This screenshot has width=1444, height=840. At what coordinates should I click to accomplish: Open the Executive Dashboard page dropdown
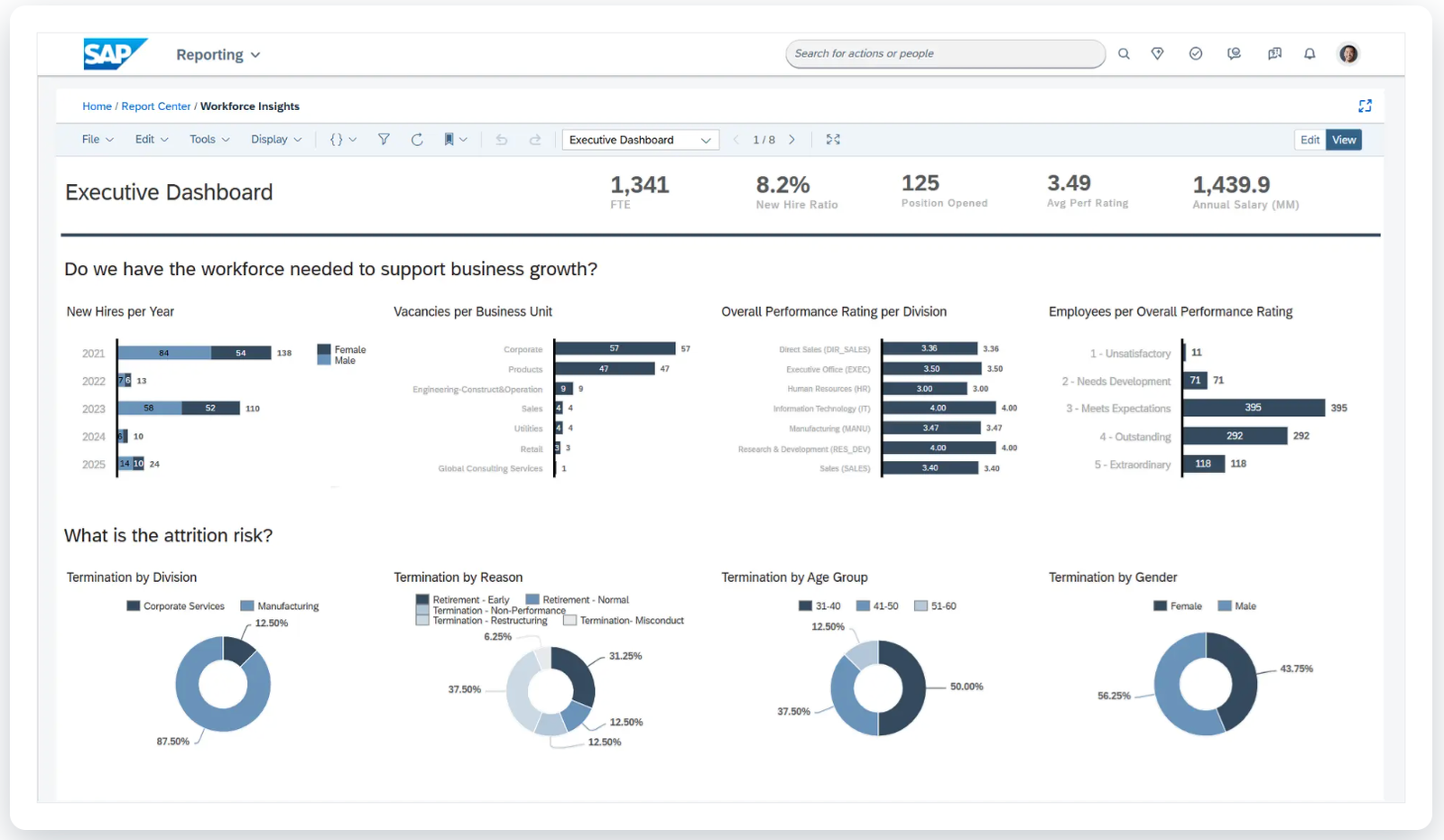point(640,140)
